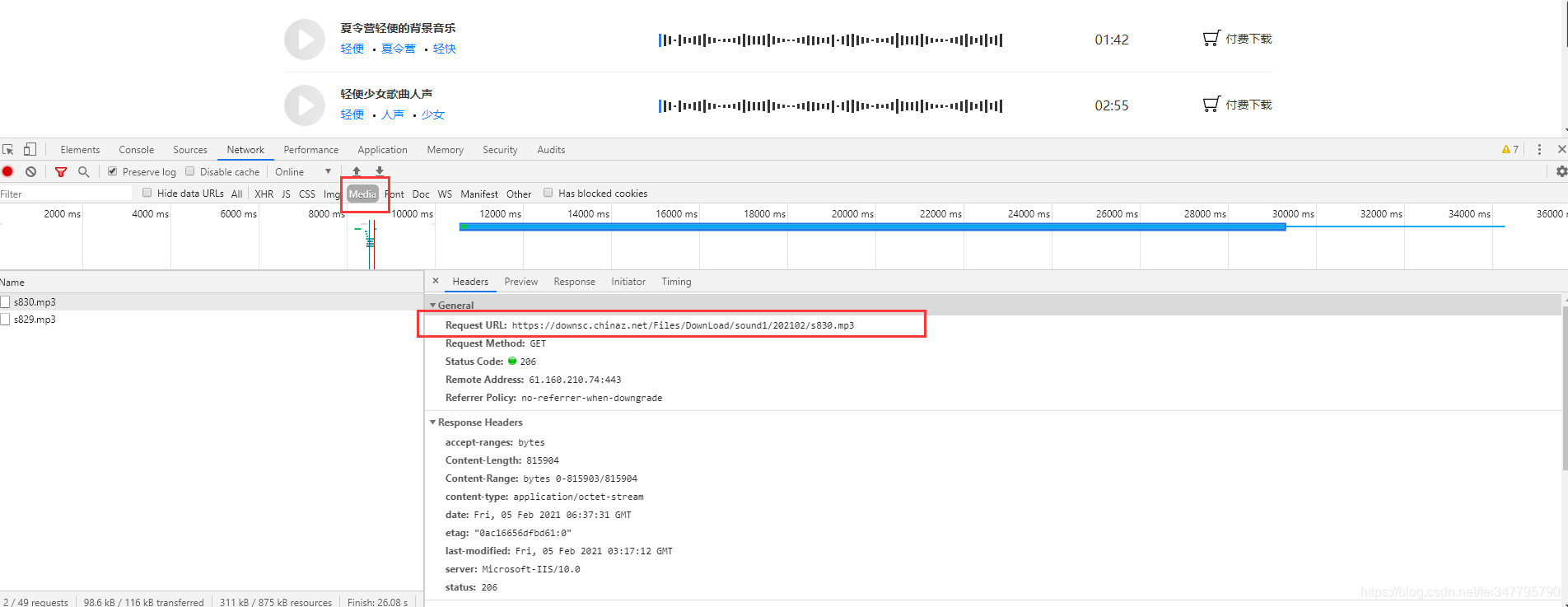
Task: Click the import HAR upload arrow
Action: 357,171
